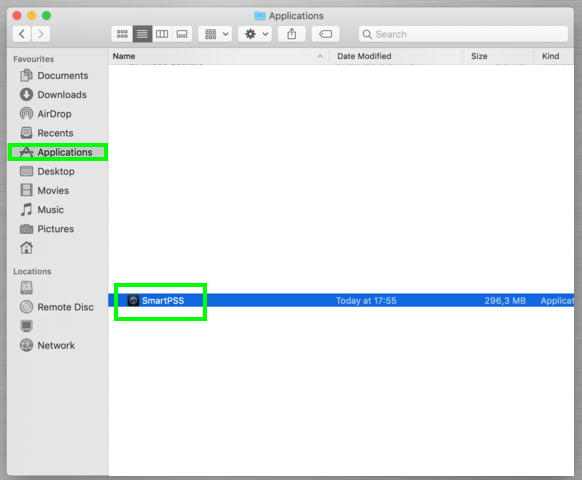Select list view button

pyautogui.click(x=142, y=34)
